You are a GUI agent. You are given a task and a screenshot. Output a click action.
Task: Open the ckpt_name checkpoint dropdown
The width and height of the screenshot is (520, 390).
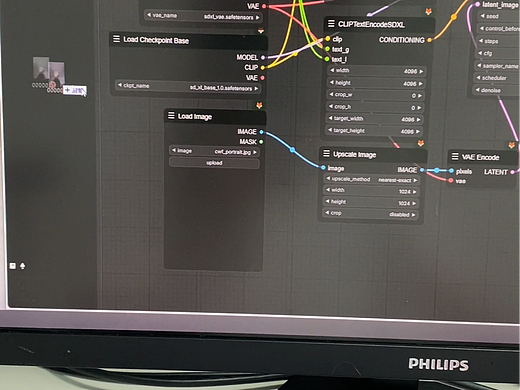(x=188, y=87)
